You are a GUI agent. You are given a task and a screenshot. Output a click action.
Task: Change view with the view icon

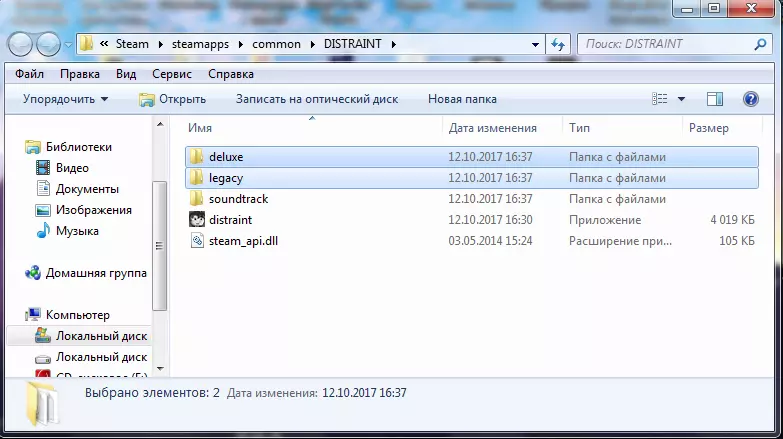coord(660,99)
